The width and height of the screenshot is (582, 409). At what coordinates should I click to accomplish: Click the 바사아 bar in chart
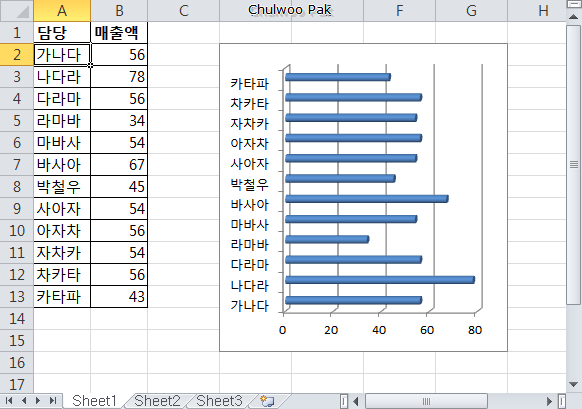[x=367, y=199]
